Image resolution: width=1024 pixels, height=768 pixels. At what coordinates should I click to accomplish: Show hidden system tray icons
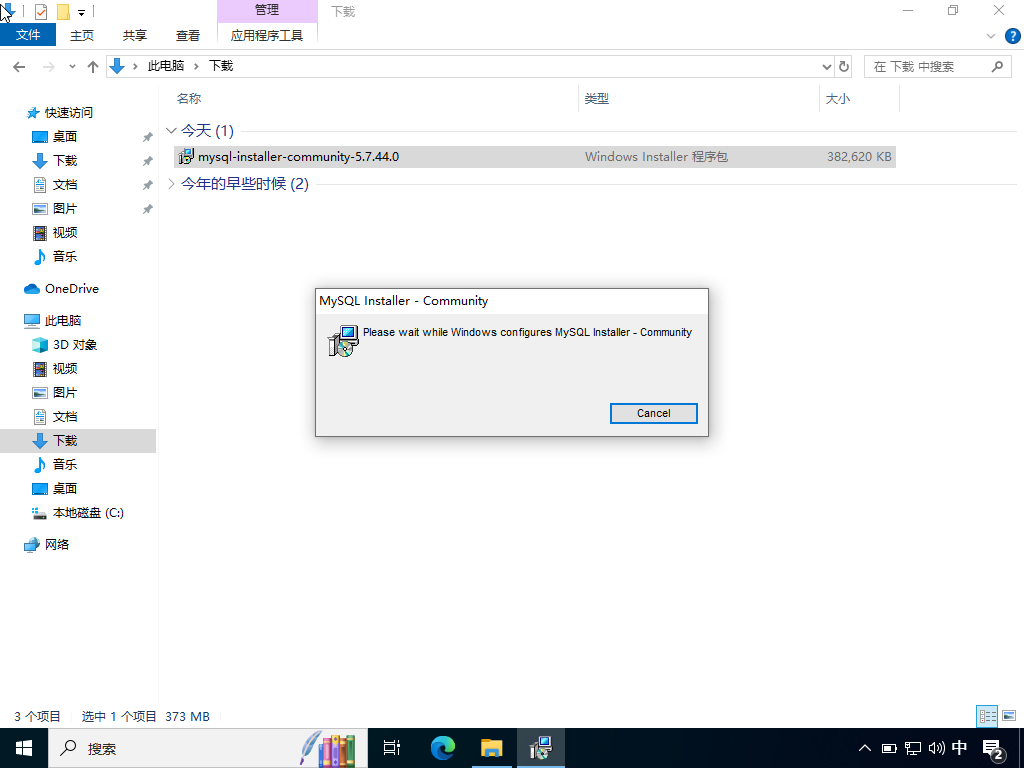pyautogui.click(x=865, y=748)
